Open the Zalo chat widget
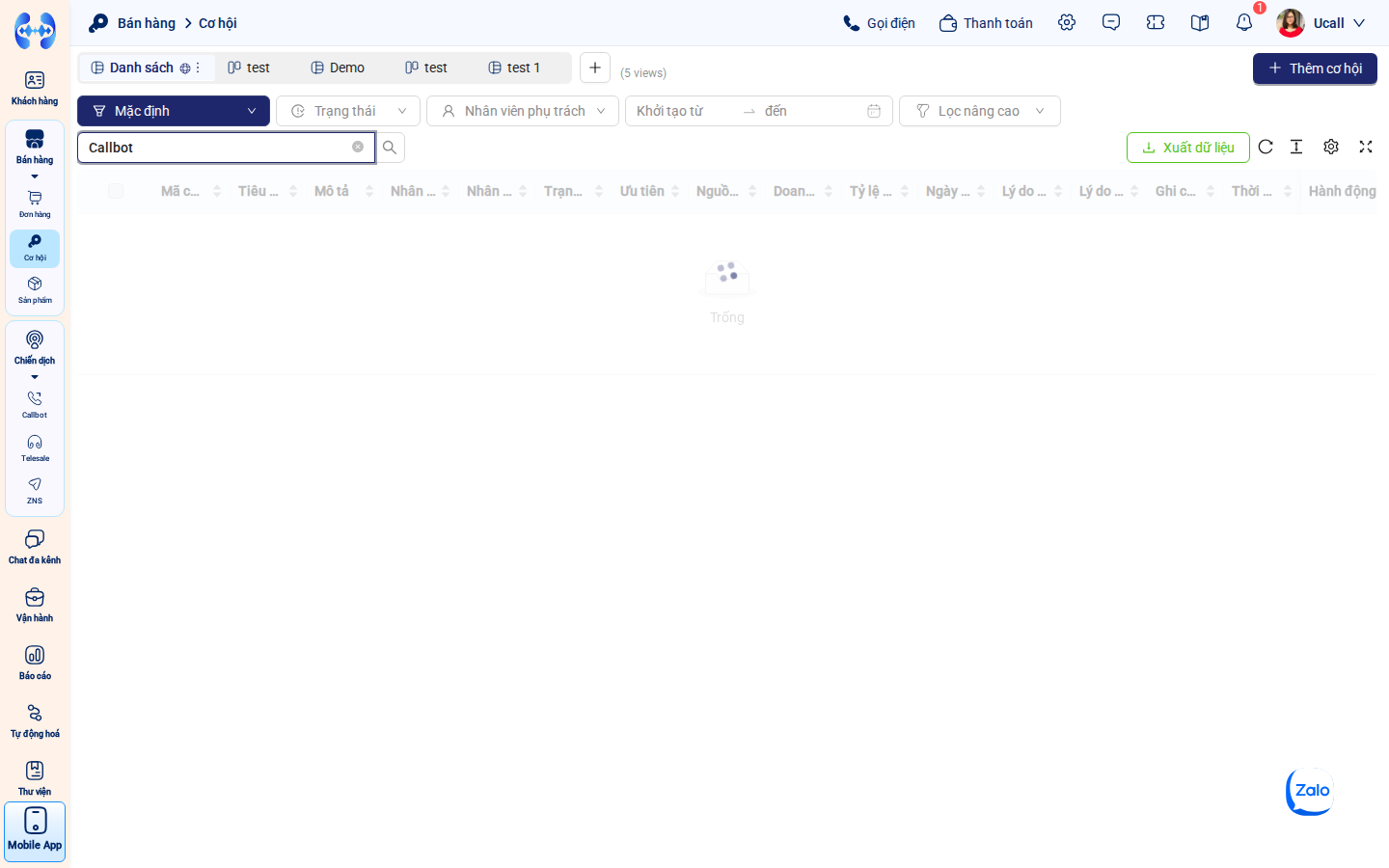Viewport: 1389px width, 868px height. coord(1311,791)
